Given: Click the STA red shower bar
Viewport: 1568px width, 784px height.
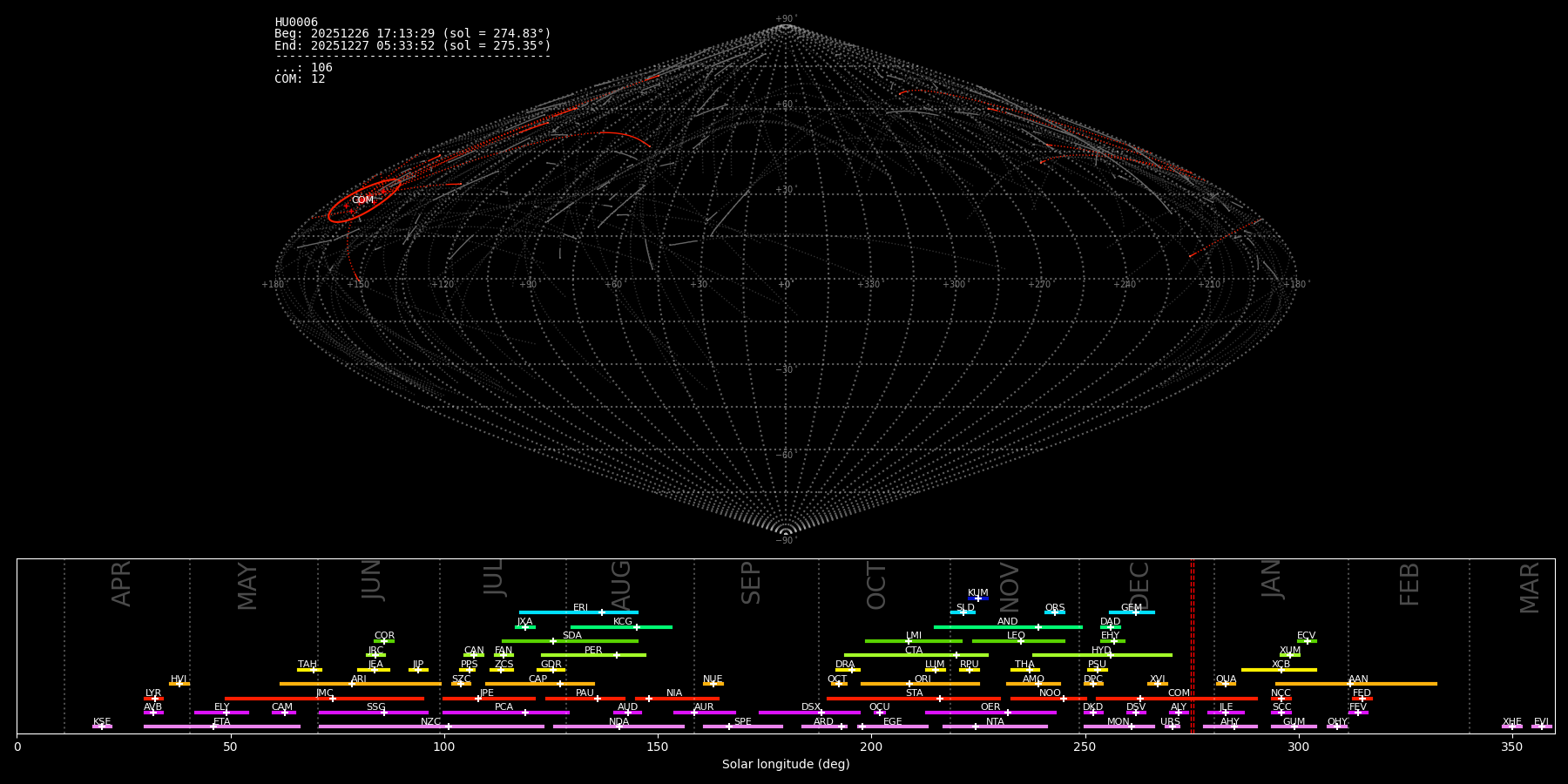Looking at the screenshot, I should 914,698.
